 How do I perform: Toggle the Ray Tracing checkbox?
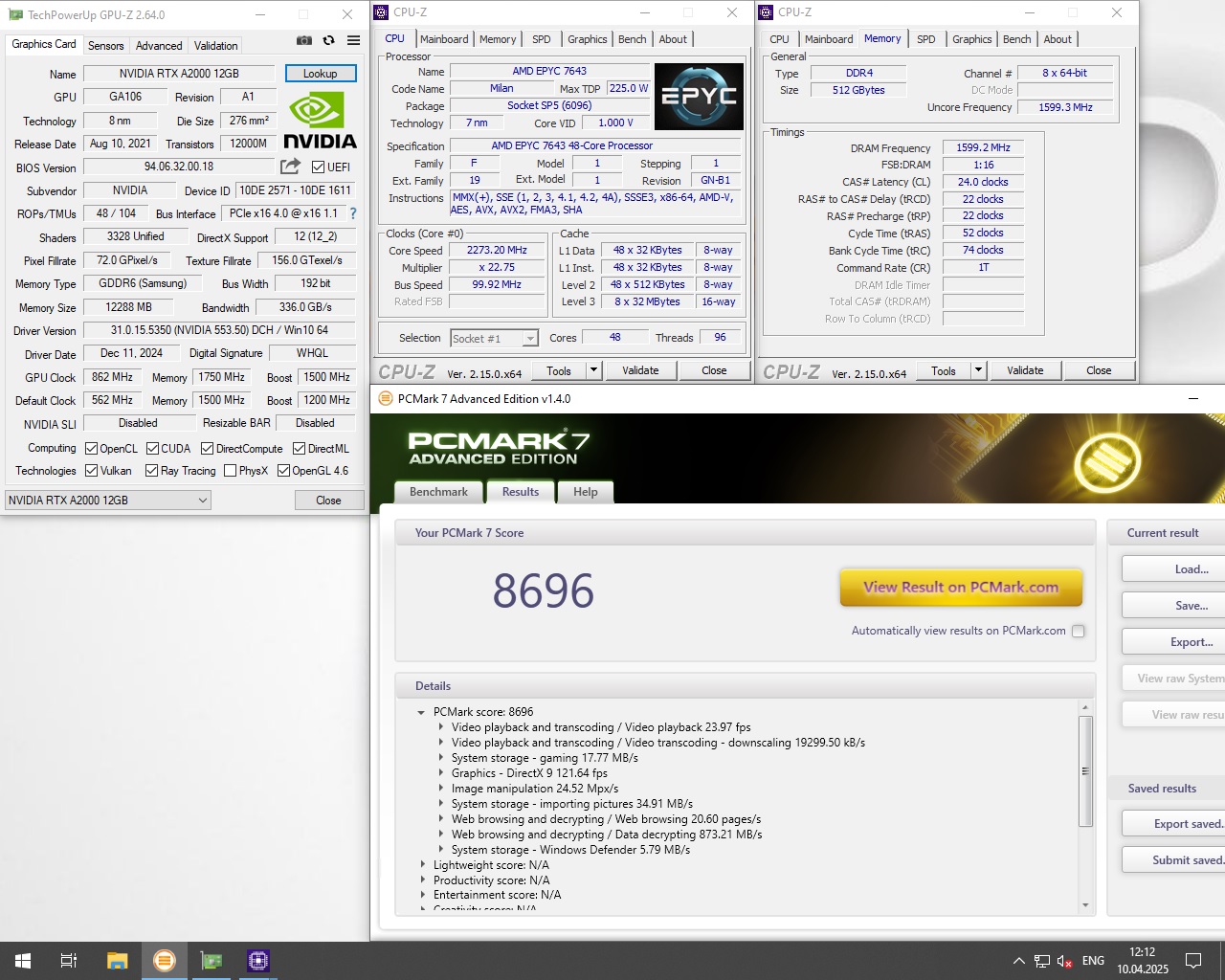pos(151,470)
